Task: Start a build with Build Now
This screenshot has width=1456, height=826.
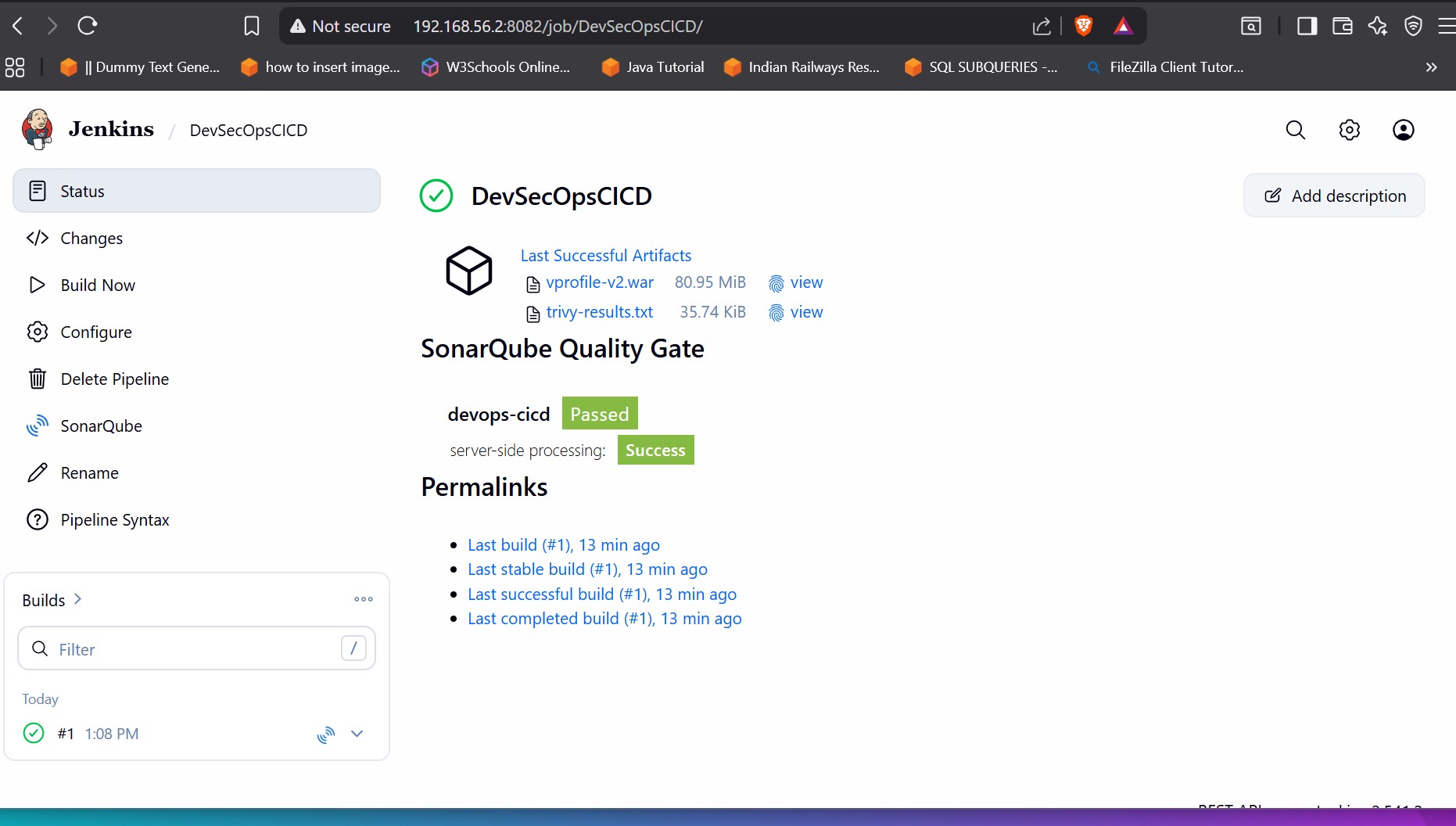Action: (x=197, y=285)
